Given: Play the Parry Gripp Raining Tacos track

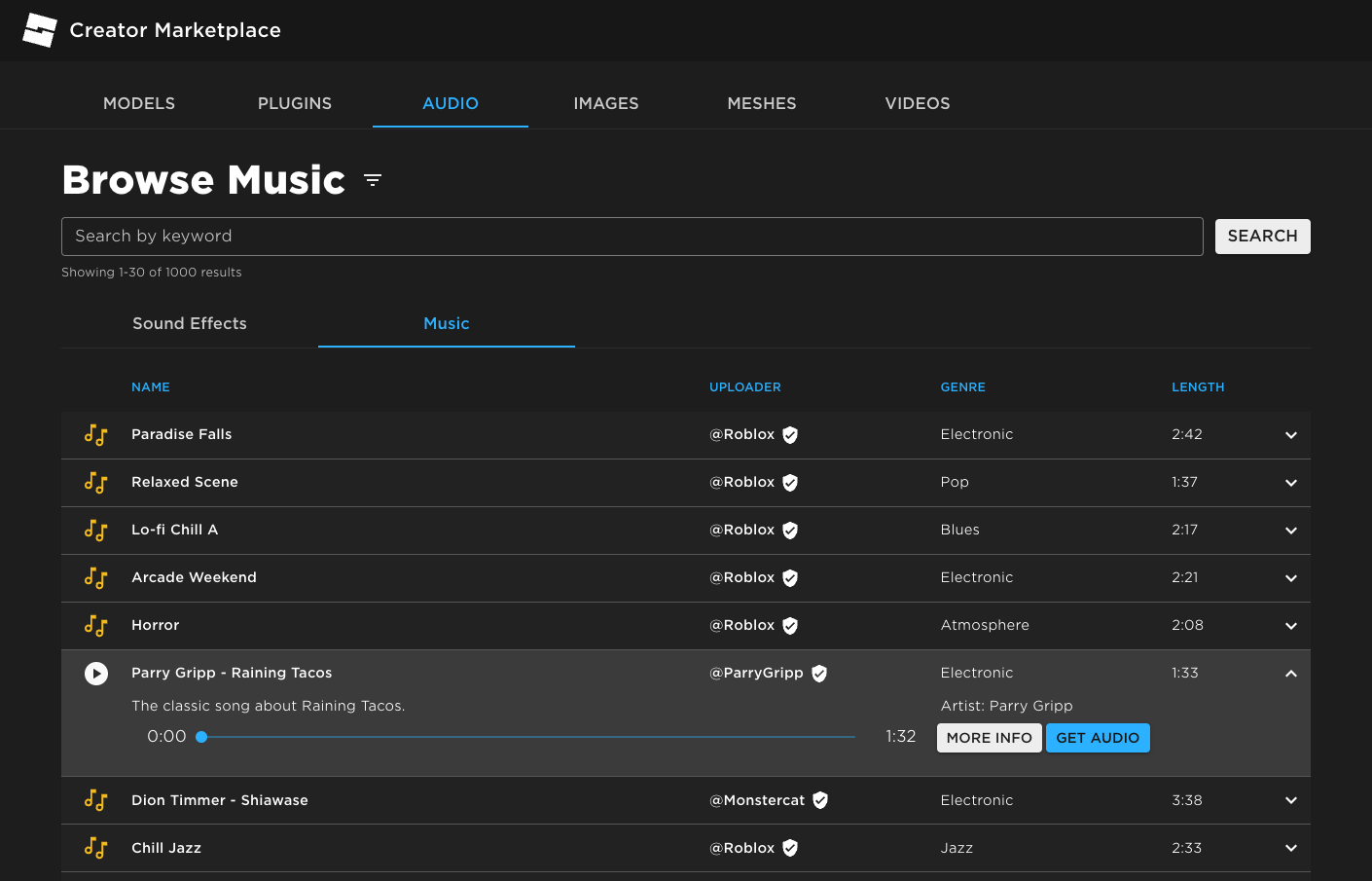Looking at the screenshot, I should tap(96, 674).
